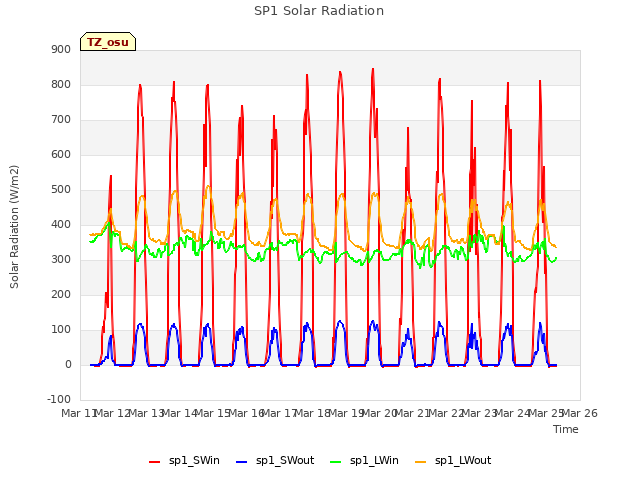Click the Mar 18 x-axis tick label
640x480 pixels.
[x=313, y=413]
